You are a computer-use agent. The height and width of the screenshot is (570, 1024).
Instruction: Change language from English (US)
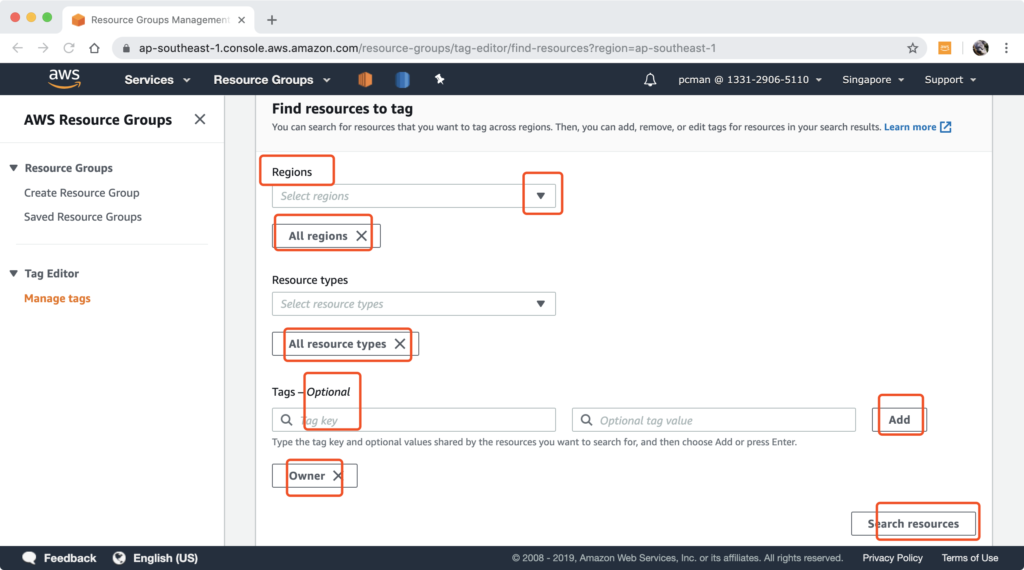[165, 558]
